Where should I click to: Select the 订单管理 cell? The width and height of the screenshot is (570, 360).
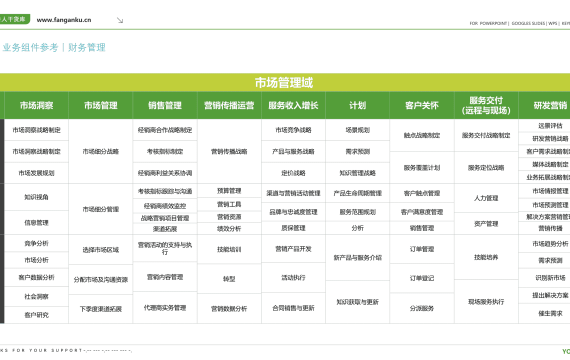(422, 249)
